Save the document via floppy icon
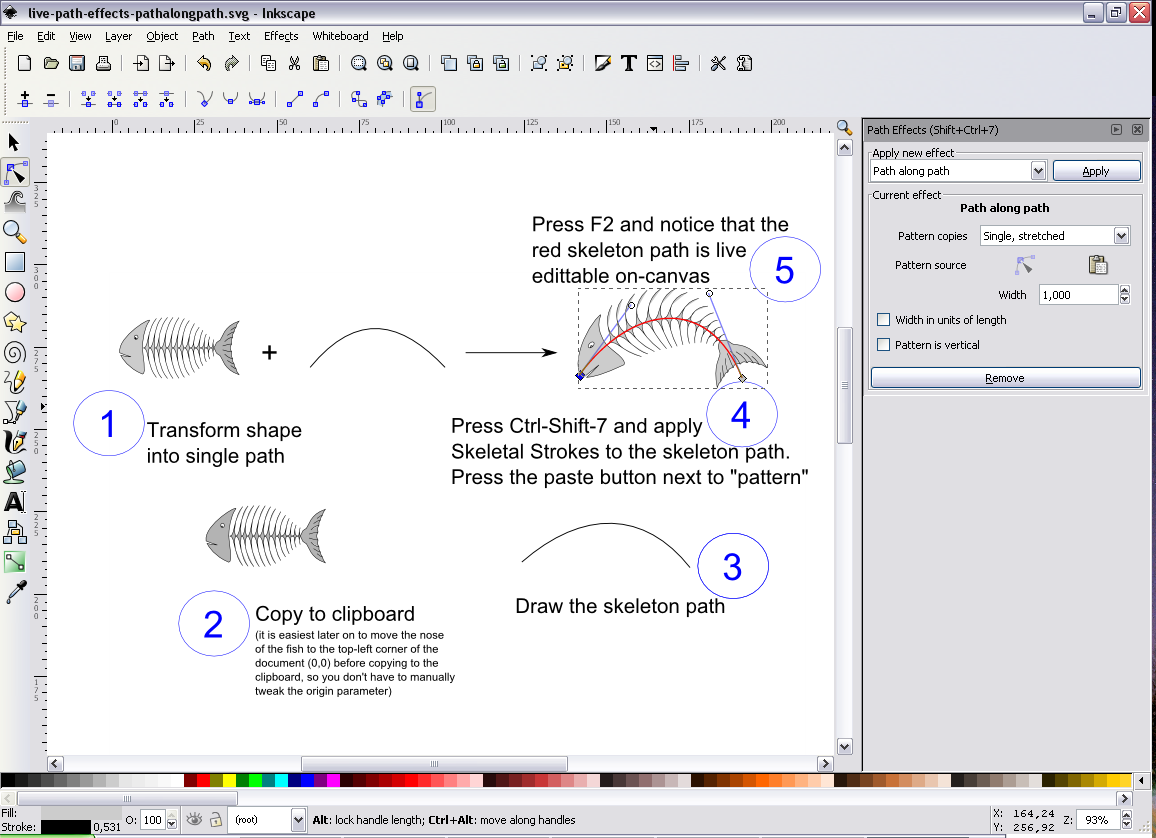1156x838 pixels. click(x=77, y=63)
